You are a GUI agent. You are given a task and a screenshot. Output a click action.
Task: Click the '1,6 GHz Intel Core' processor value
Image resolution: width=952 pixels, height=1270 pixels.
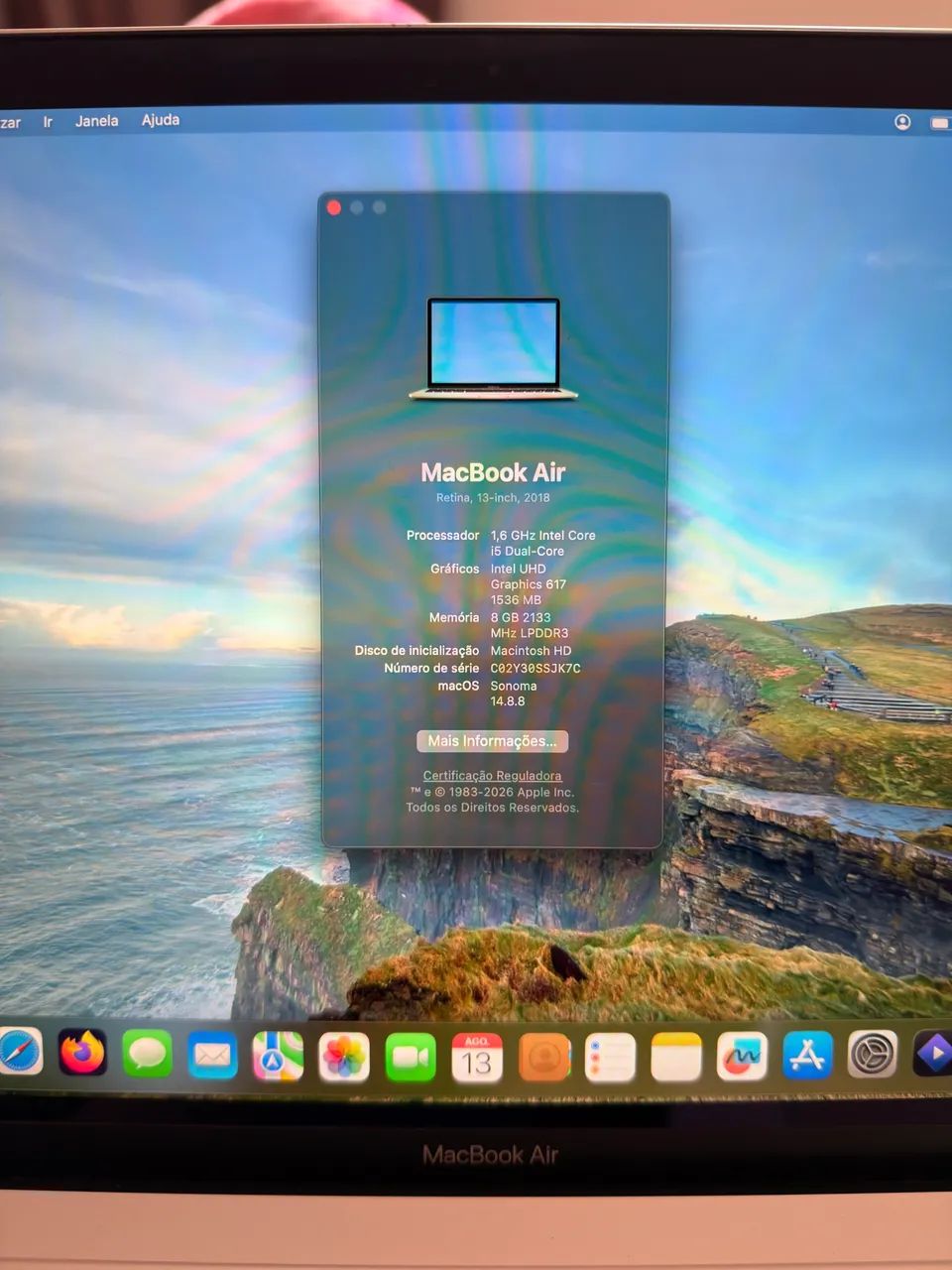[x=543, y=535]
